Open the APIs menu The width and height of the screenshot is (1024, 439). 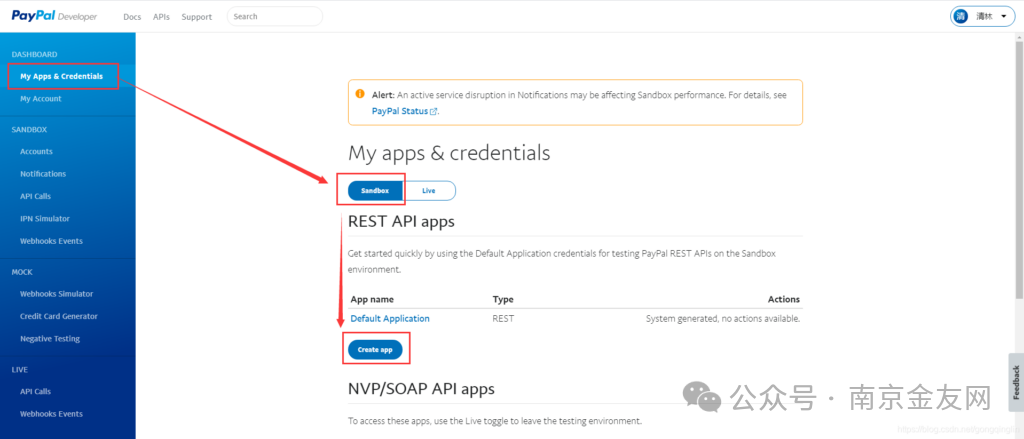tap(161, 17)
